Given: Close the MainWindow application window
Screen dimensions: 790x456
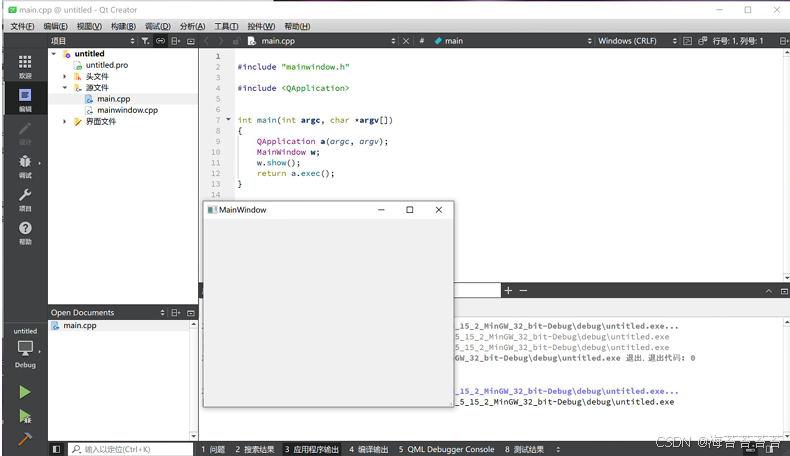Looking at the screenshot, I should 439,210.
